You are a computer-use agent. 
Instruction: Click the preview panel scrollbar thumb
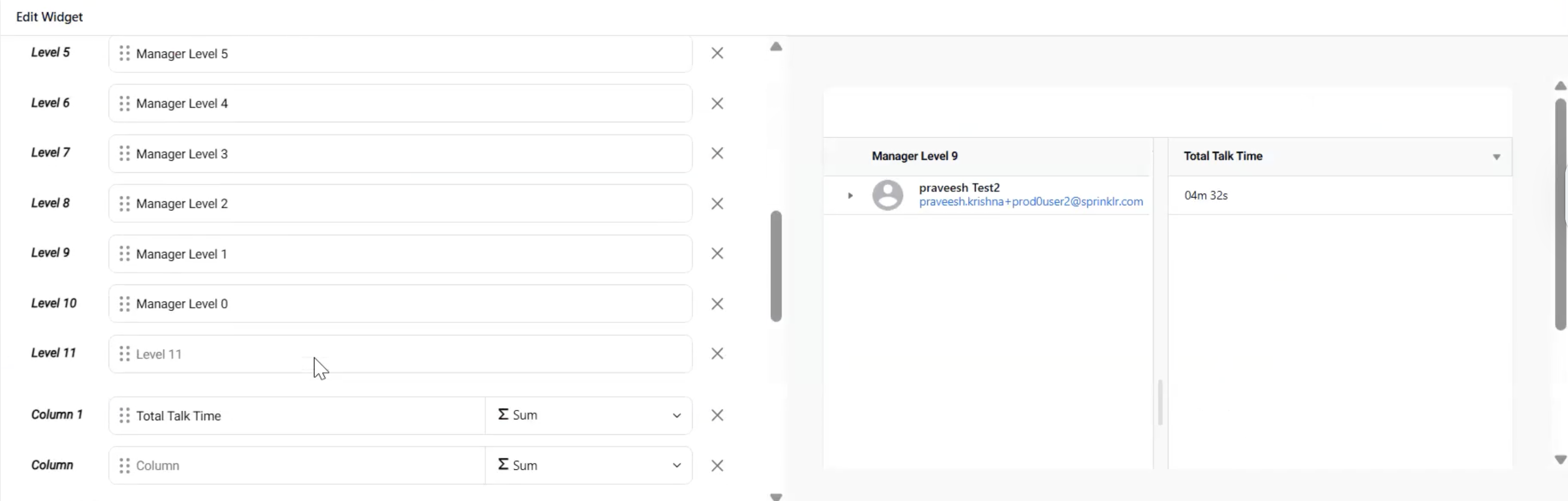coord(1561,214)
